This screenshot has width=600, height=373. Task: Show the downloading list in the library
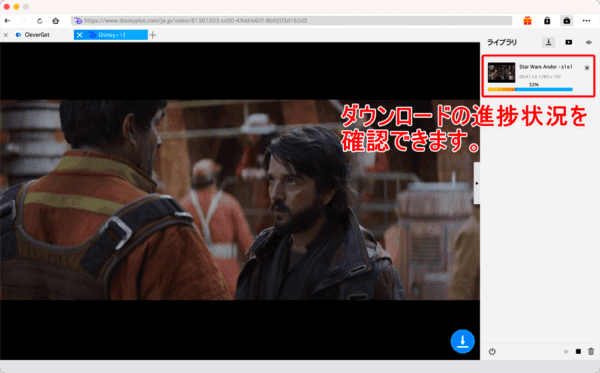point(548,42)
